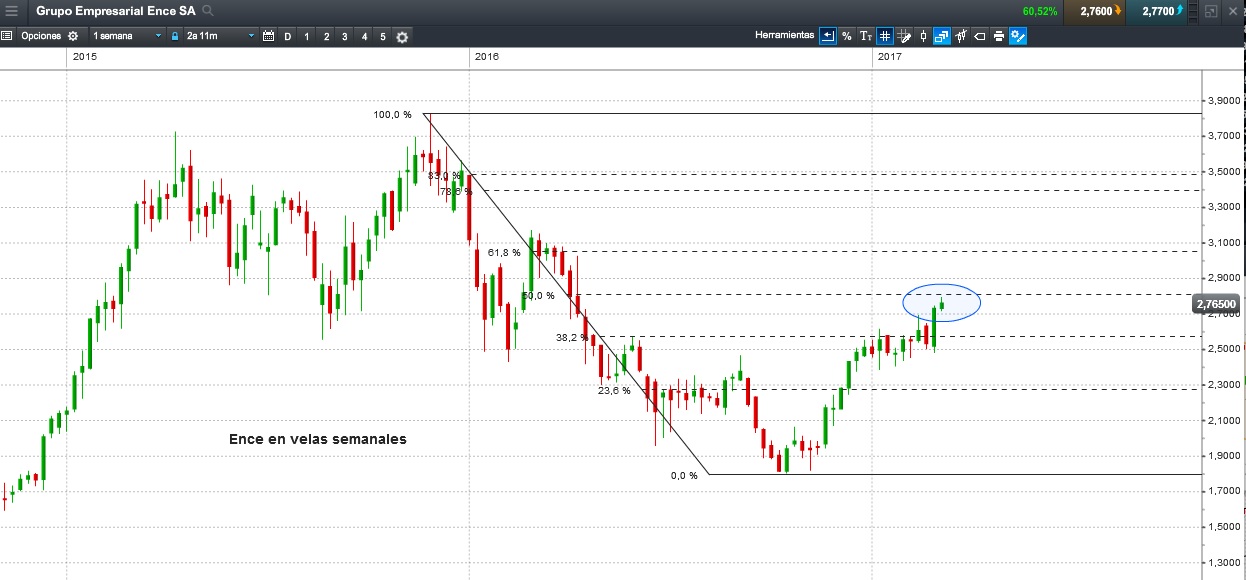1246x580 pixels.
Task: Open the hamburger menu beside the instrument name
Action: coord(11,11)
